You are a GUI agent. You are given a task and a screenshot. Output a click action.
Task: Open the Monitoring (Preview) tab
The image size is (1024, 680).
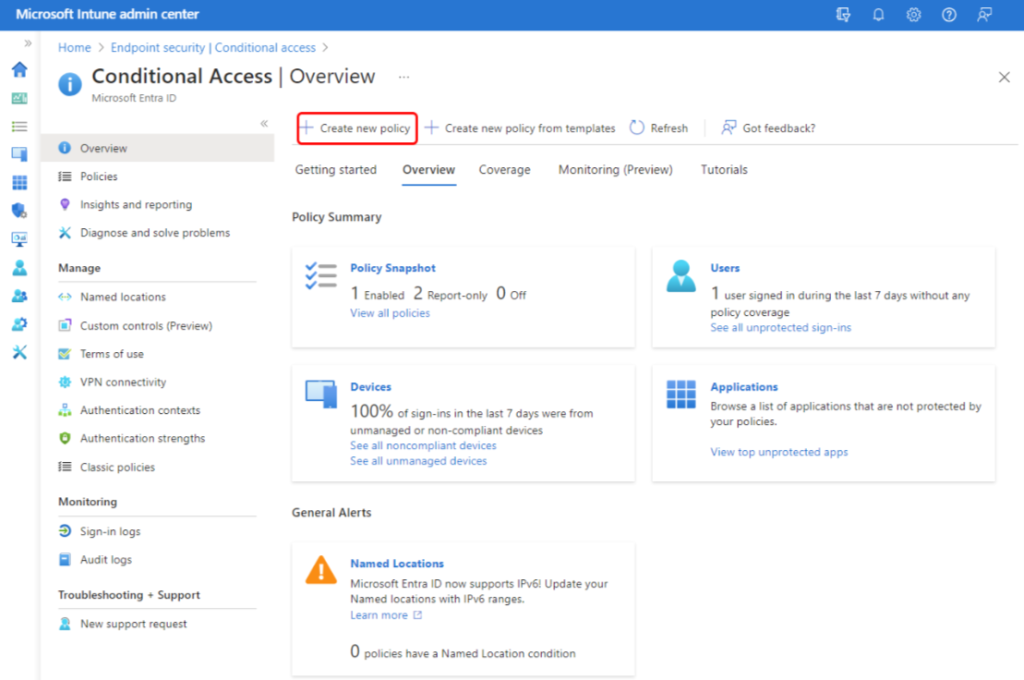coord(614,170)
